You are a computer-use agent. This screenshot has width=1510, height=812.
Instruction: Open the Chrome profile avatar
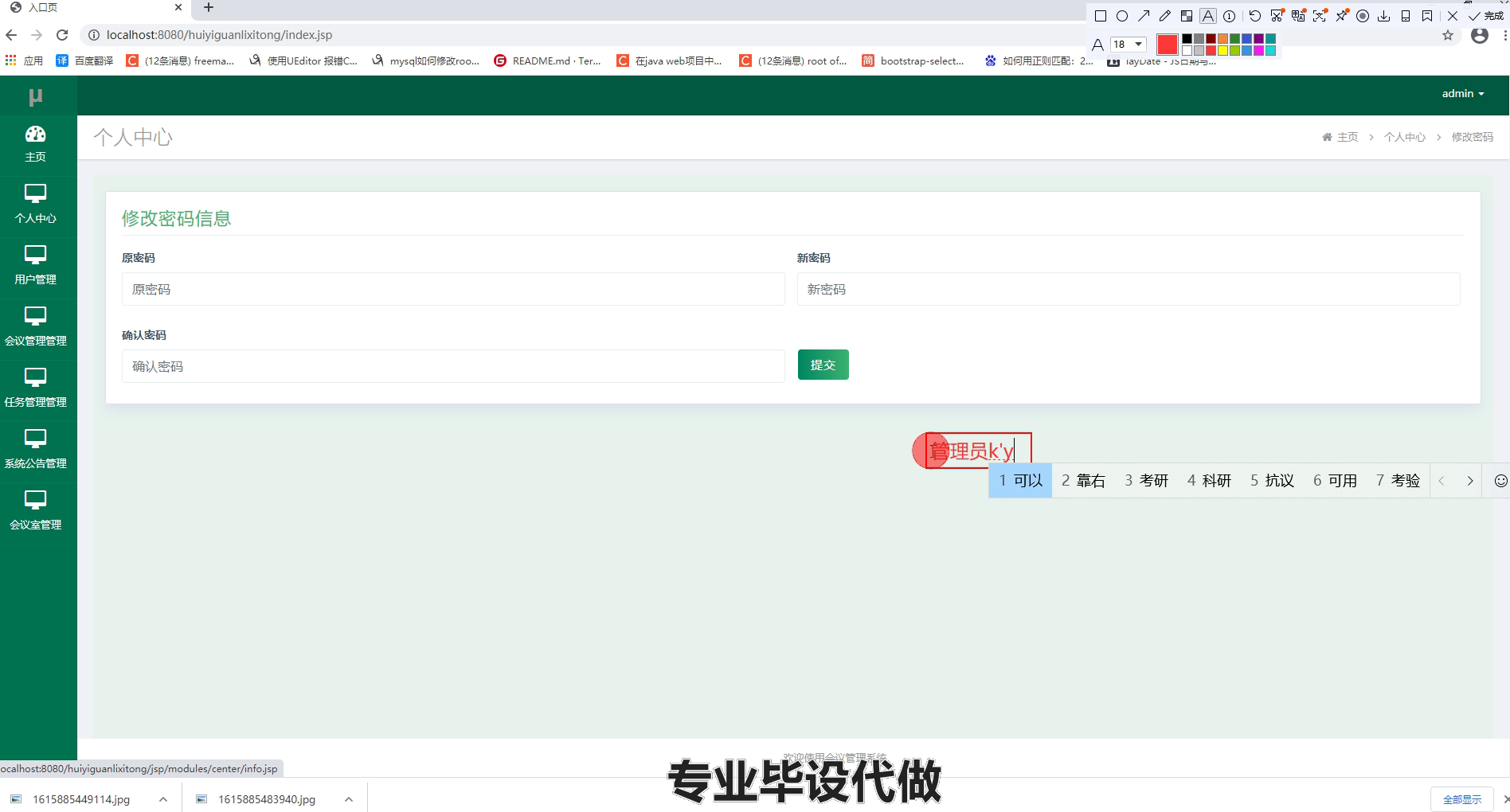click(1480, 35)
